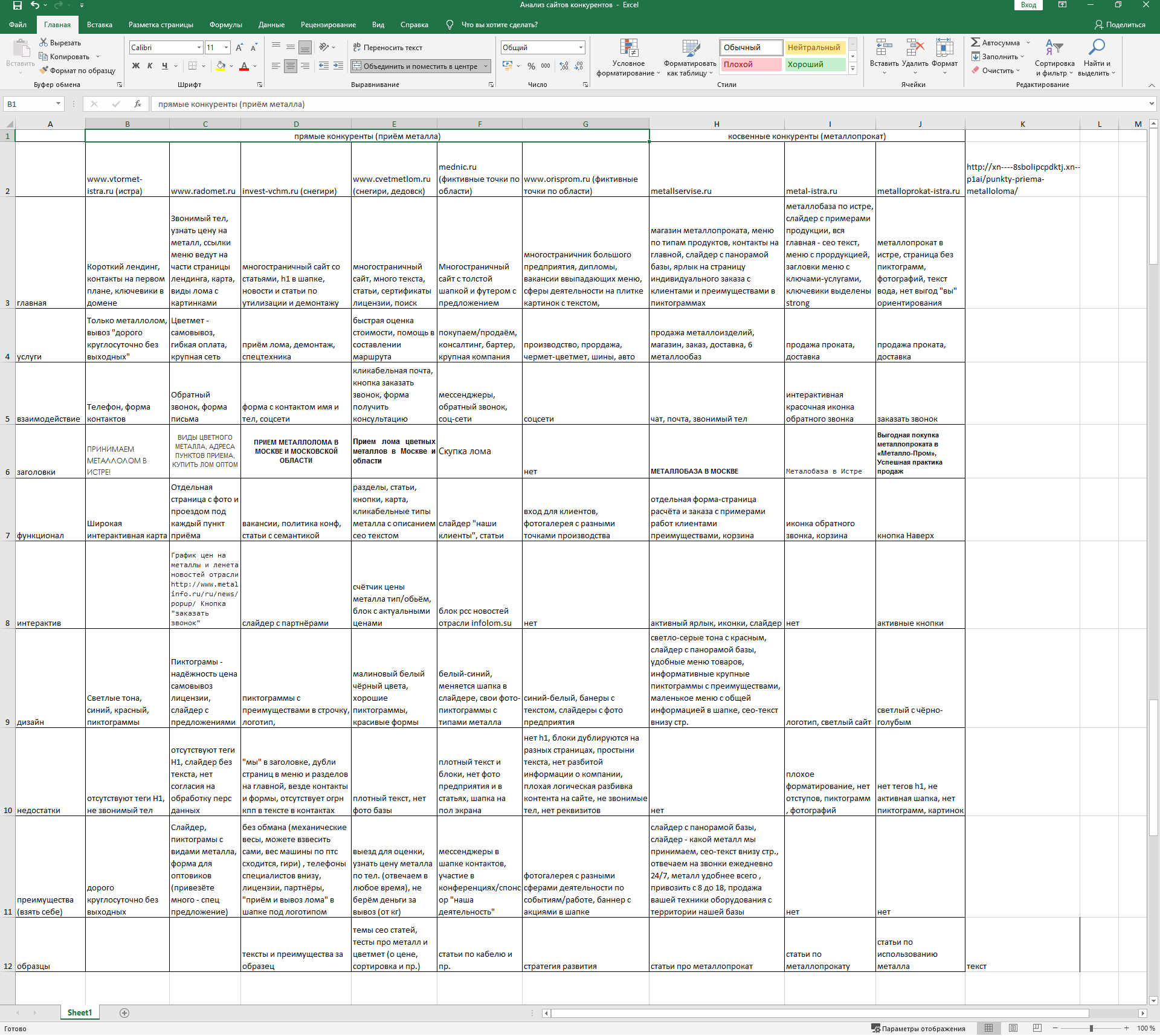
Task: Align cell text right
Action: point(305,66)
